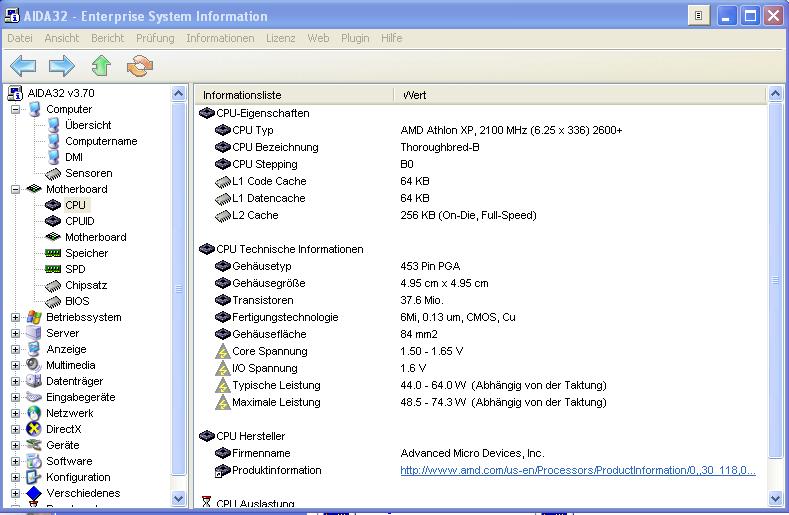Image resolution: width=789 pixels, height=515 pixels.
Task: Click the I/O Spannung row label
Action: coord(265,369)
